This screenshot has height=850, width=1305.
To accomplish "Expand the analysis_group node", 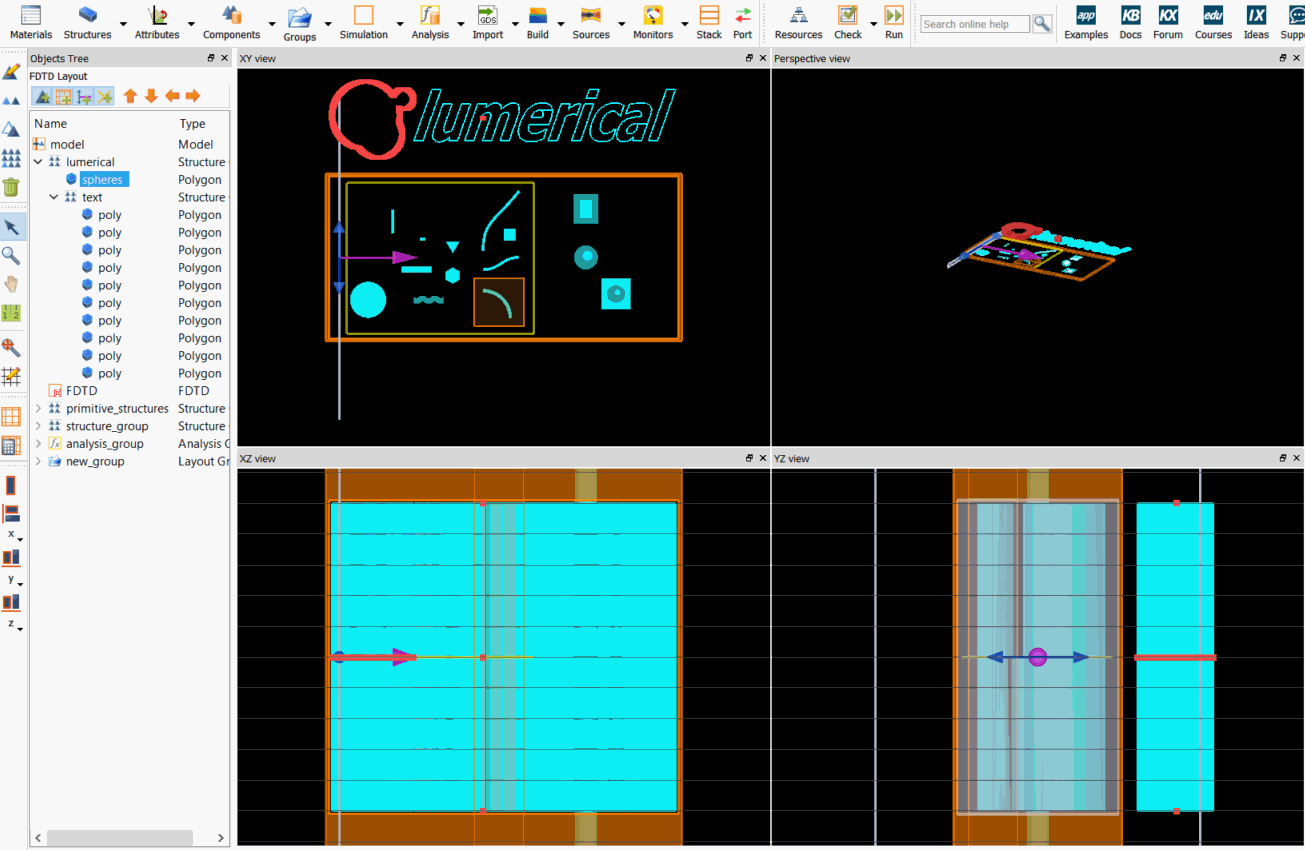I will [x=38, y=444].
